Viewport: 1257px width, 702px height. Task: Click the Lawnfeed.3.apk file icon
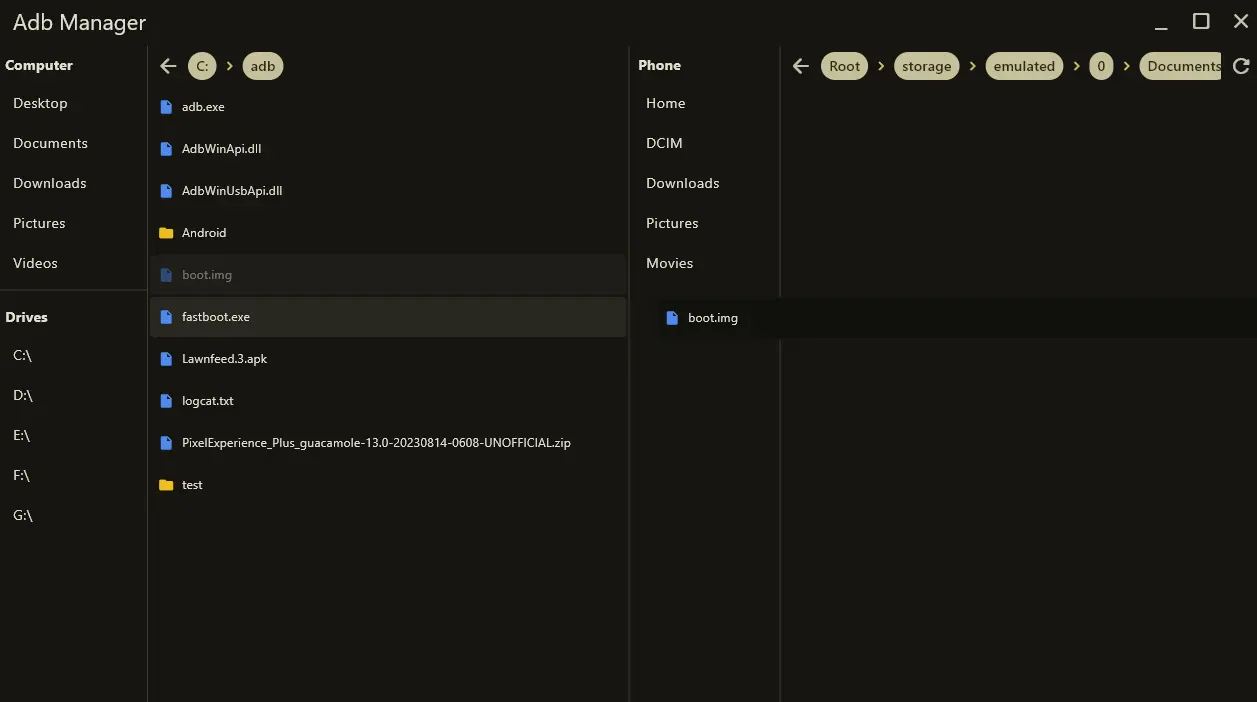(x=166, y=359)
